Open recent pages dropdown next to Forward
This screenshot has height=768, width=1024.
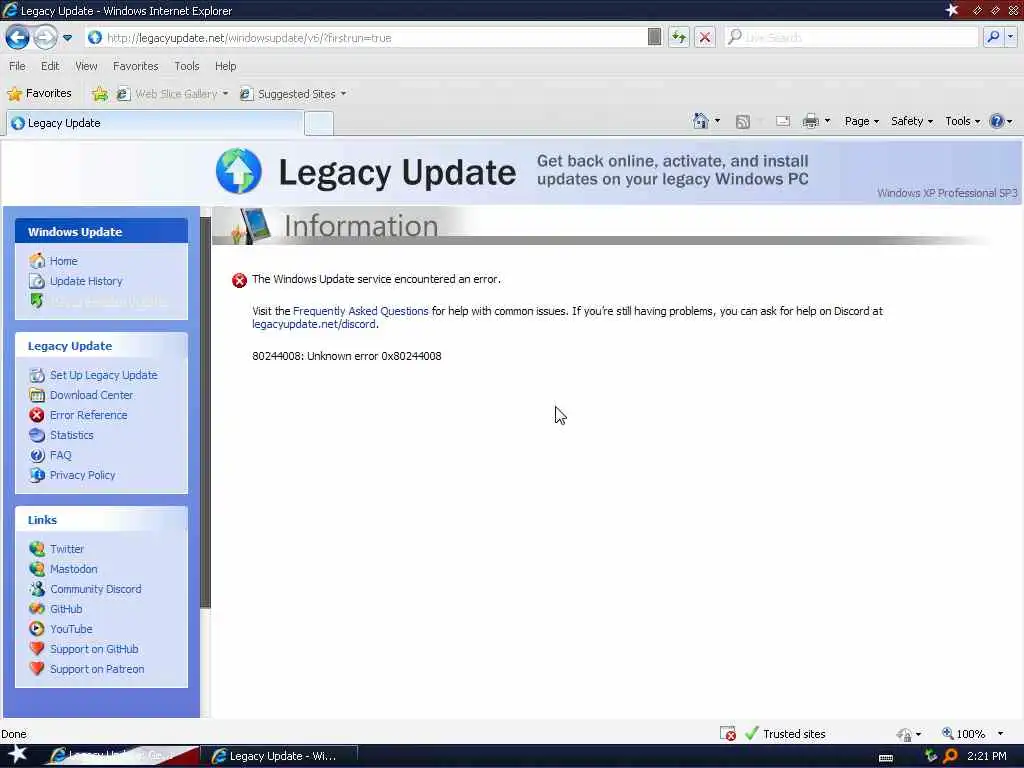67,38
